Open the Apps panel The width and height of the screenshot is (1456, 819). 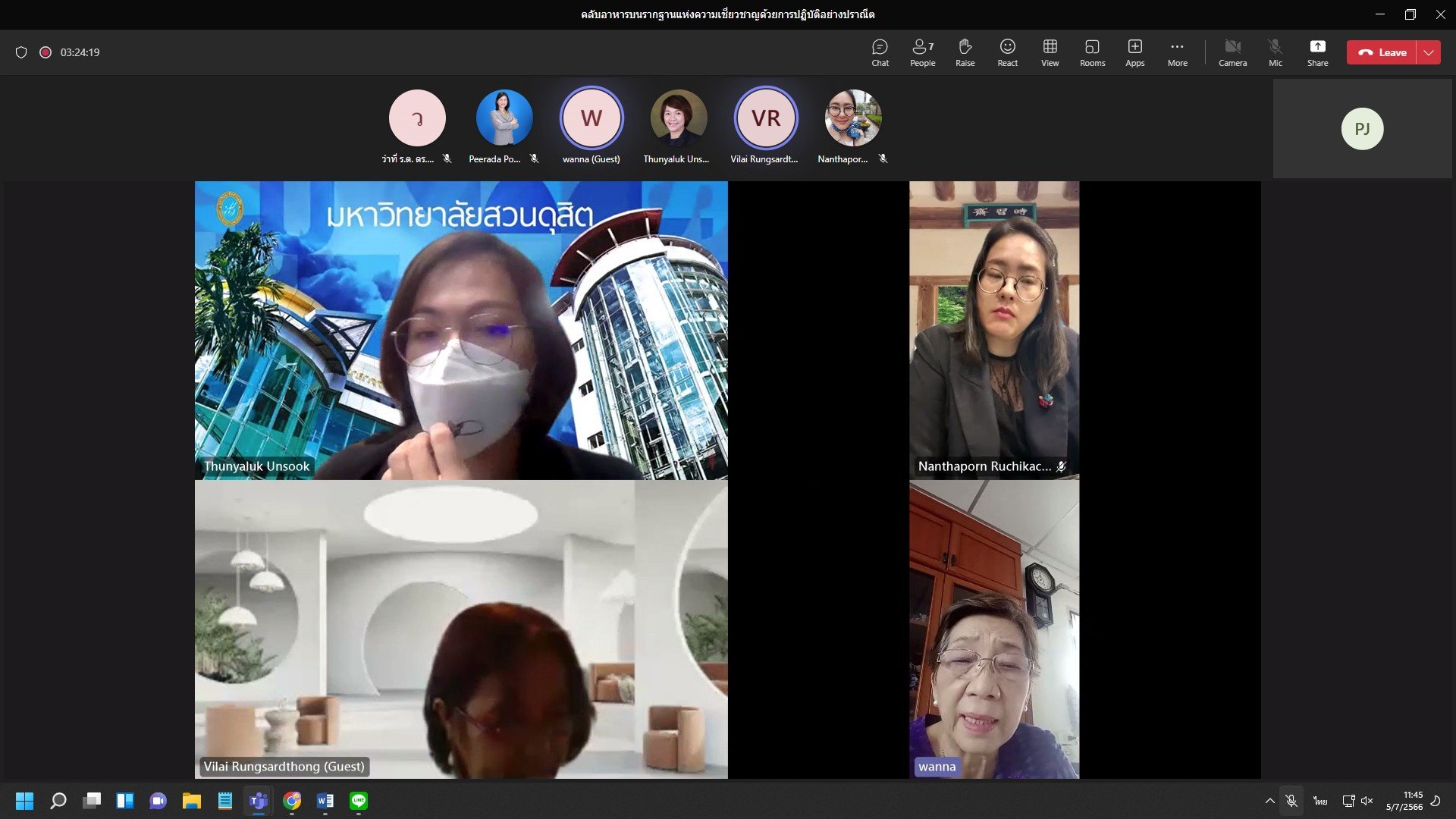point(1134,52)
